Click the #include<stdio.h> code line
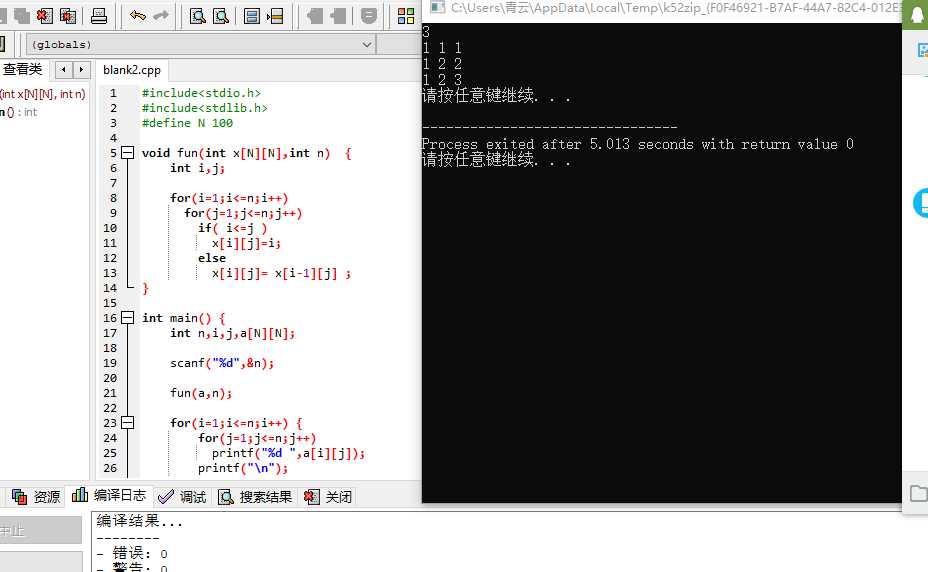 (201, 93)
